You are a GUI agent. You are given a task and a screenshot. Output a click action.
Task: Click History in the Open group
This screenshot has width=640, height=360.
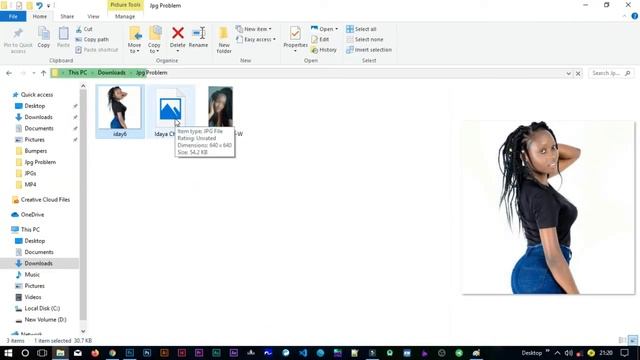coord(324,50)
